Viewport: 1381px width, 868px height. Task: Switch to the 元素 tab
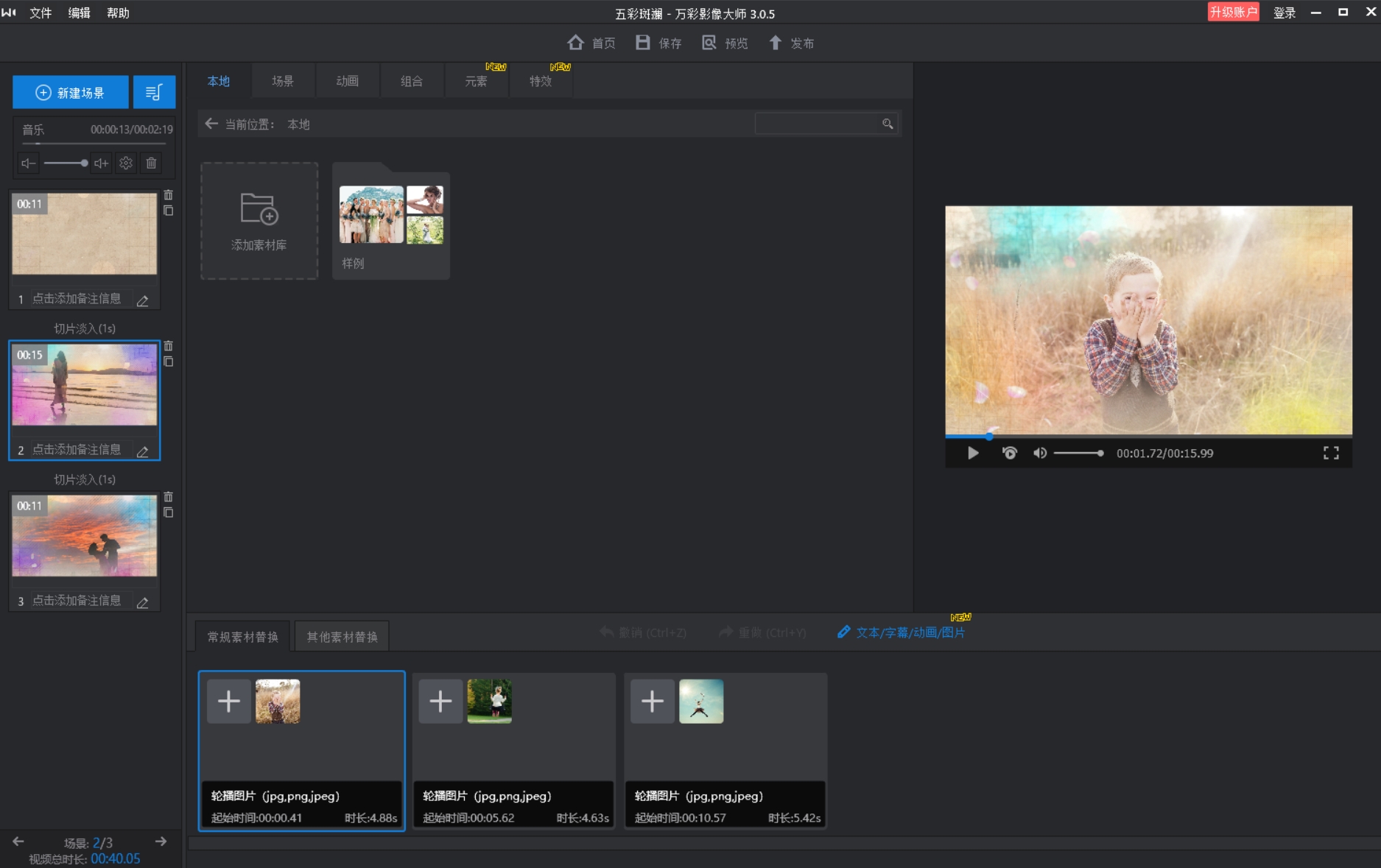pyautogui.click(x=476, y=81)
